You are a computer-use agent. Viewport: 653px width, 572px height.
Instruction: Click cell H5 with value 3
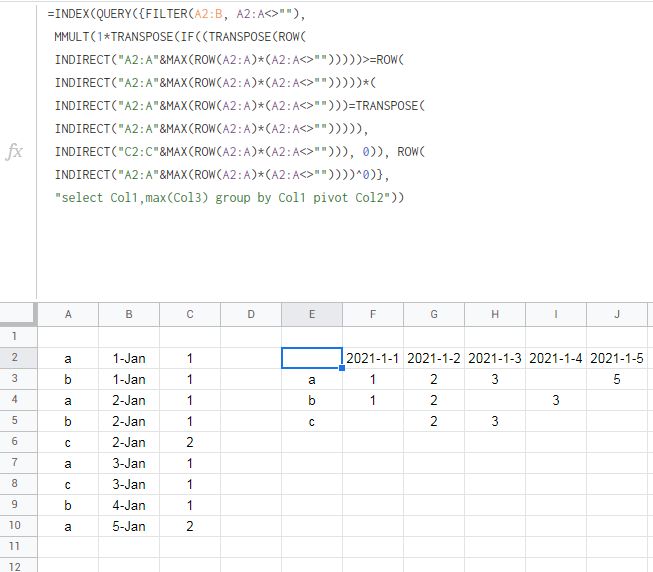(x=495, y=421)
